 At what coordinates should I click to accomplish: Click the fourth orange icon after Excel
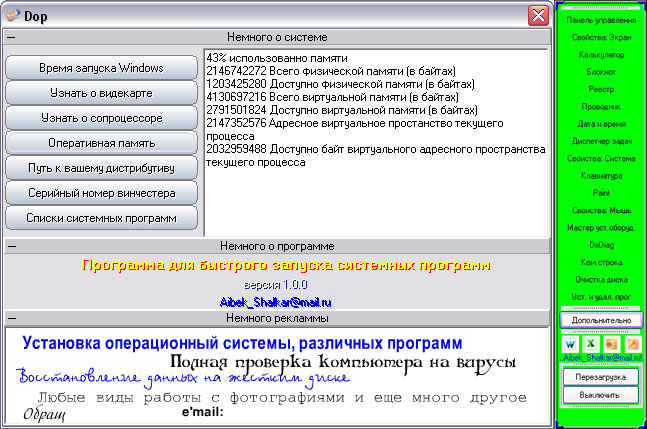click(x=632, y=344)
